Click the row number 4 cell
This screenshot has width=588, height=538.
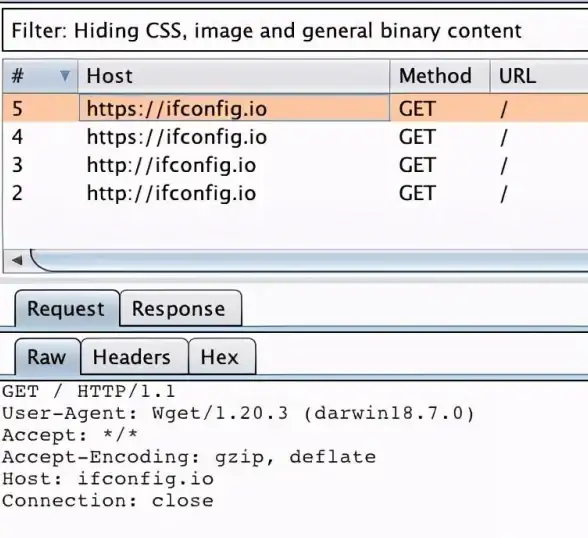[18, 137]
